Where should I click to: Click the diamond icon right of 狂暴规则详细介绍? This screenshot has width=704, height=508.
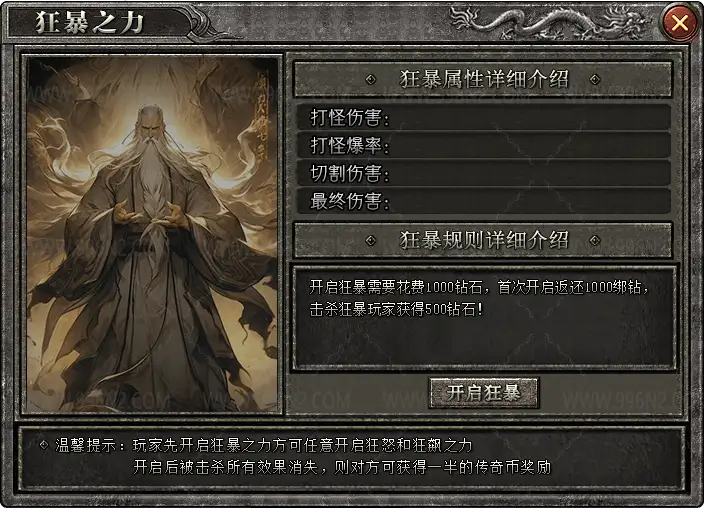[x=595, y=240]
